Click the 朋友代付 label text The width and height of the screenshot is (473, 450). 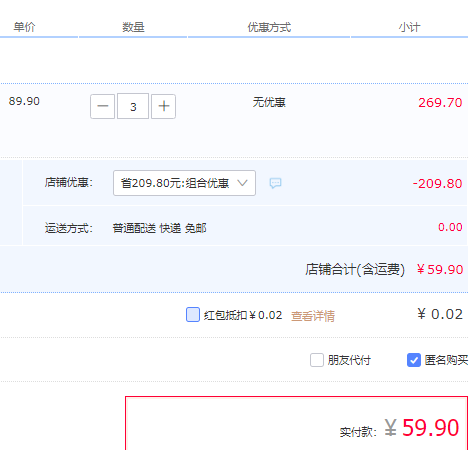click(x=349, y=360)
